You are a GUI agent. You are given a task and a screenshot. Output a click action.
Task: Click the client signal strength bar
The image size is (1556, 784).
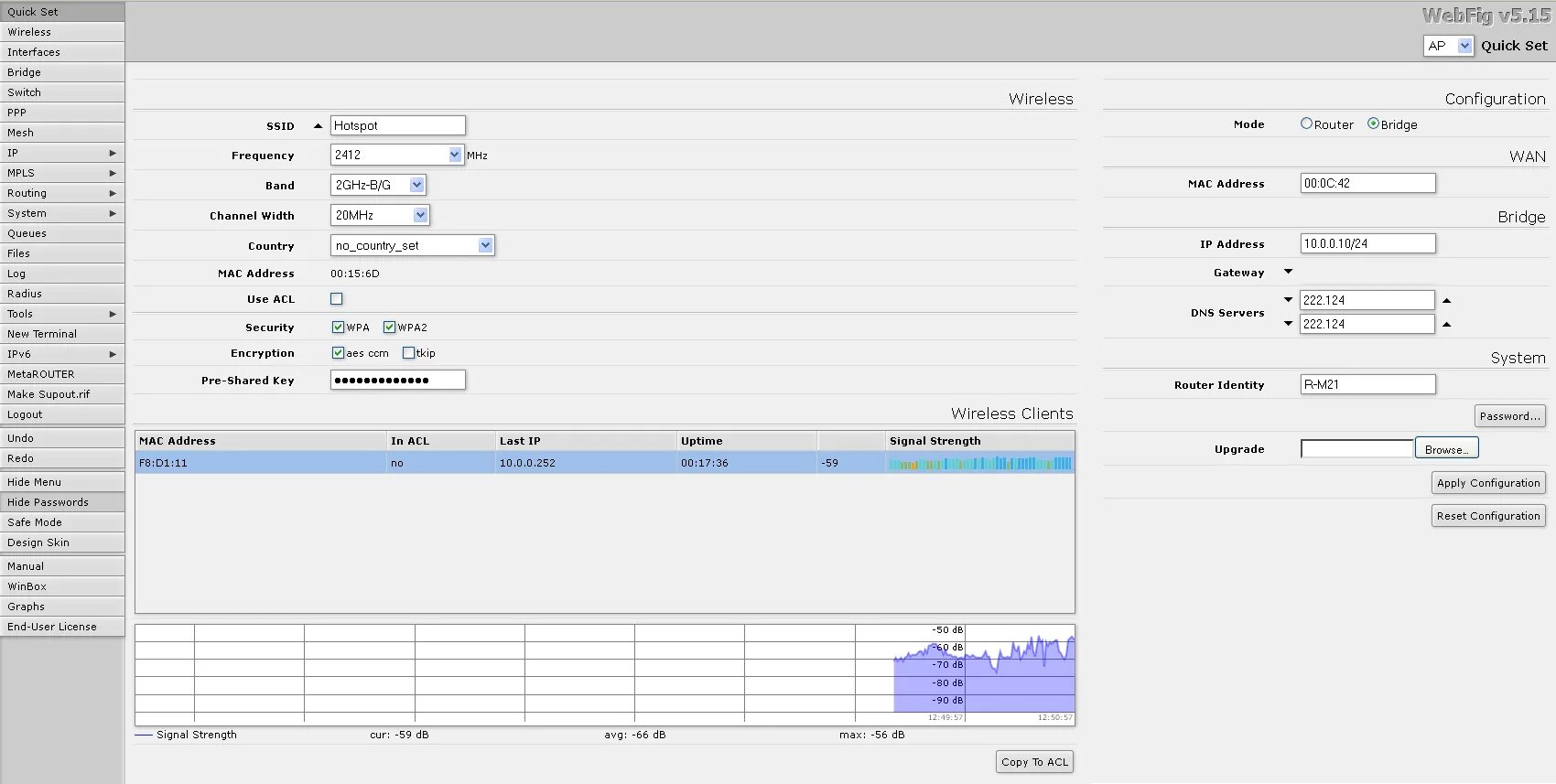click(979, 464)
